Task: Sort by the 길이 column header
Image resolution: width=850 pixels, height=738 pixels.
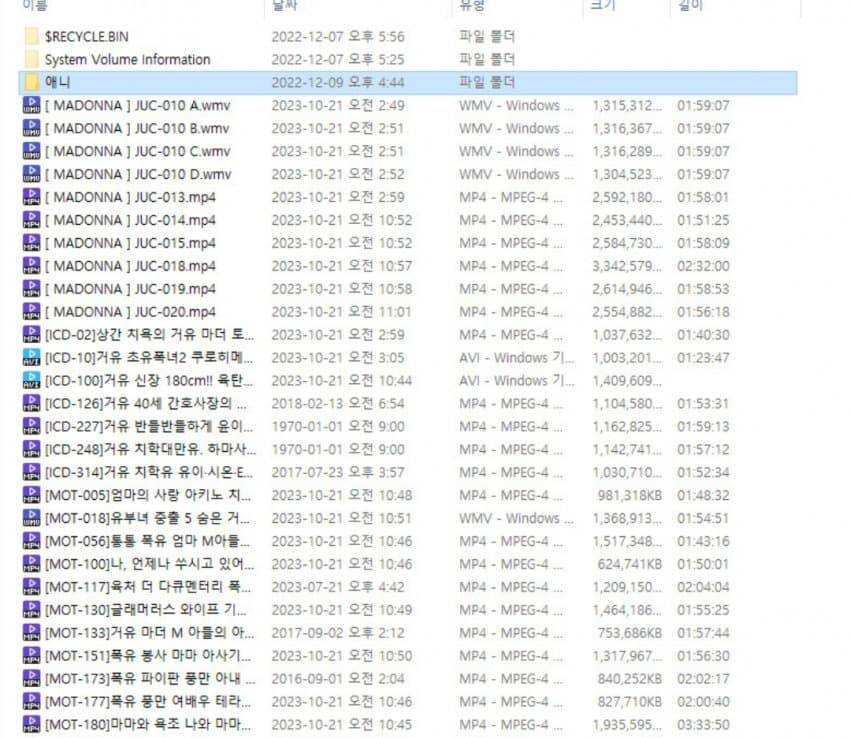Action: click(690, 6)
